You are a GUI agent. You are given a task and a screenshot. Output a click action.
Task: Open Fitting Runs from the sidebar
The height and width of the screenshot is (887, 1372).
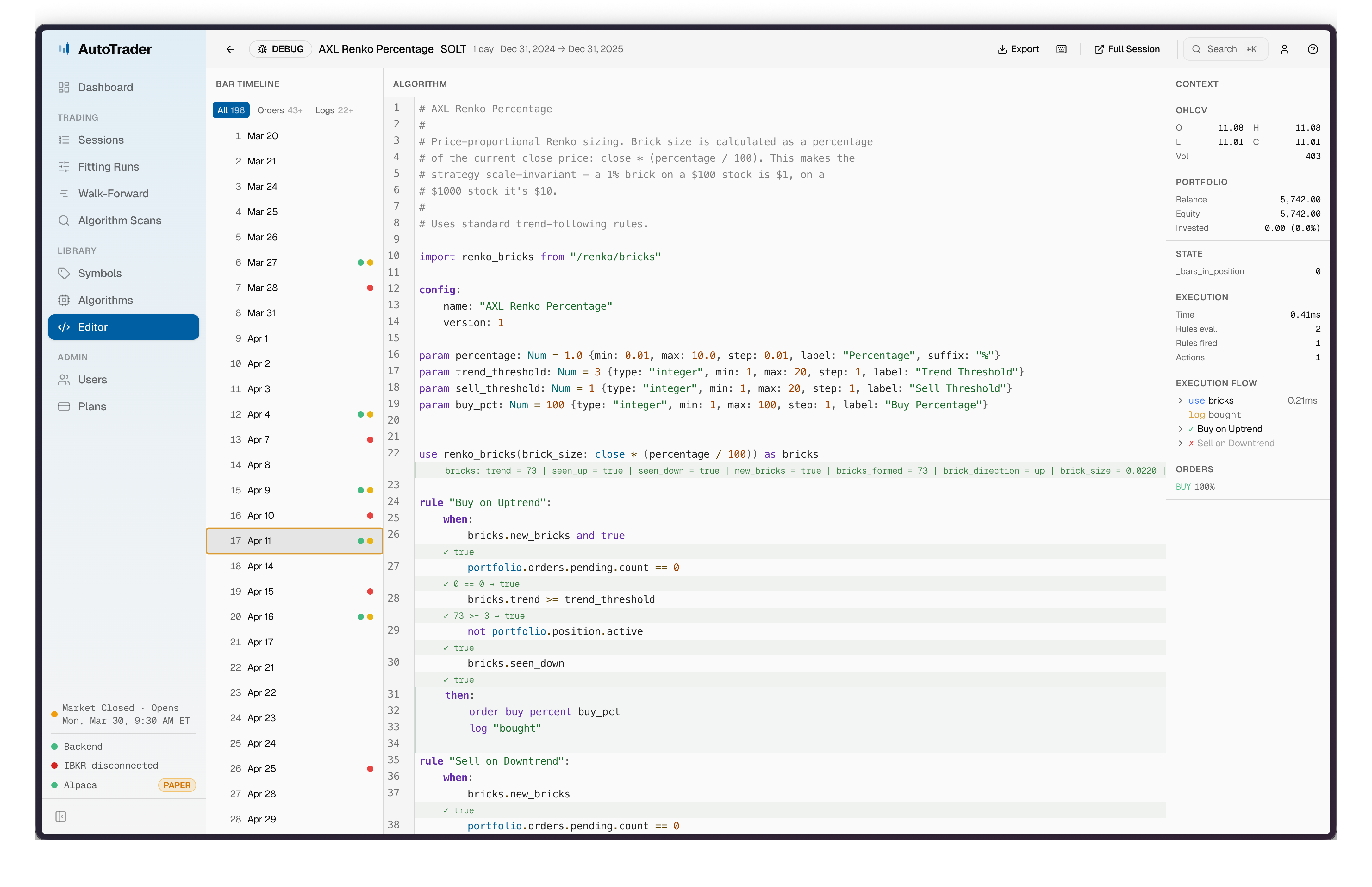tap(108, 166)
